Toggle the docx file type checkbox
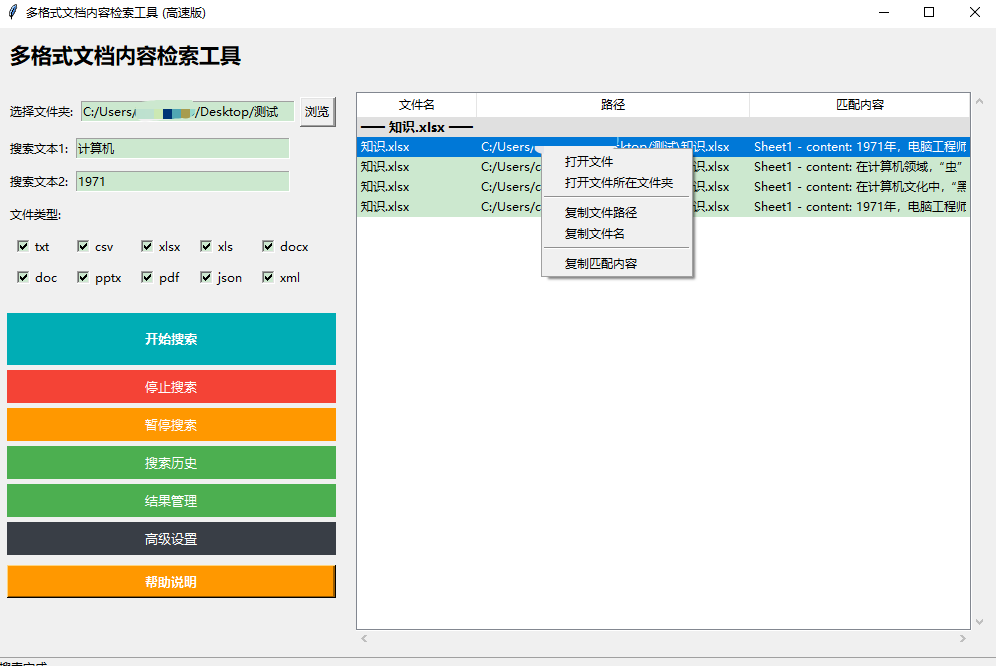996x666 pixels. pos(268,247)
